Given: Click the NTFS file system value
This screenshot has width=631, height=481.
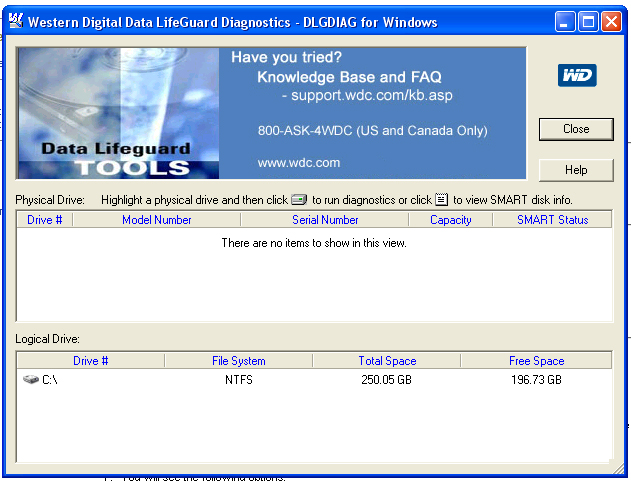Looking at the screenshot, I should coord(239,380).
